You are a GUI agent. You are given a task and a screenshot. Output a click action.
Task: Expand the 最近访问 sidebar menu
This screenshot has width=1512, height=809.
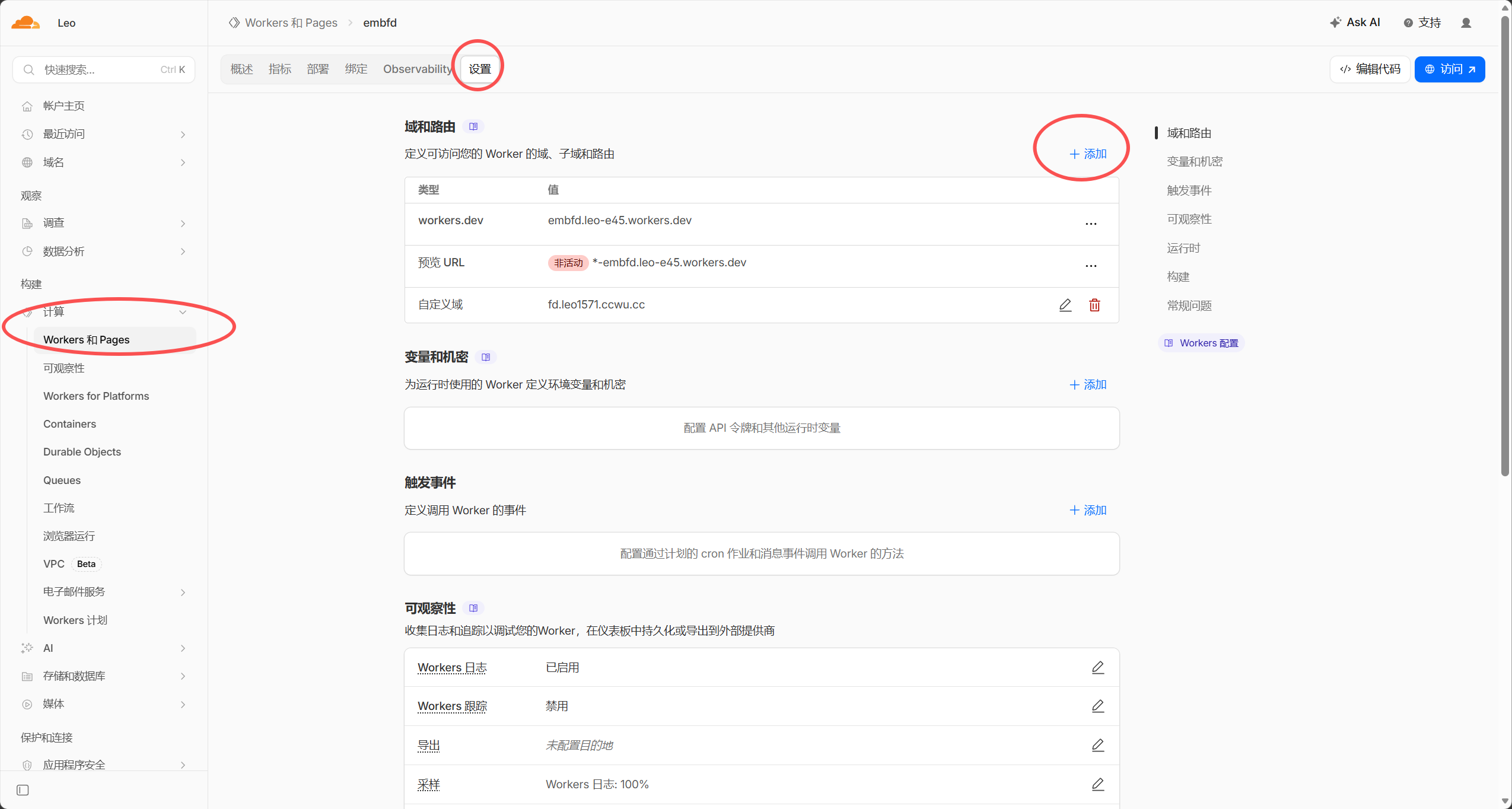[x=104, y=134]
